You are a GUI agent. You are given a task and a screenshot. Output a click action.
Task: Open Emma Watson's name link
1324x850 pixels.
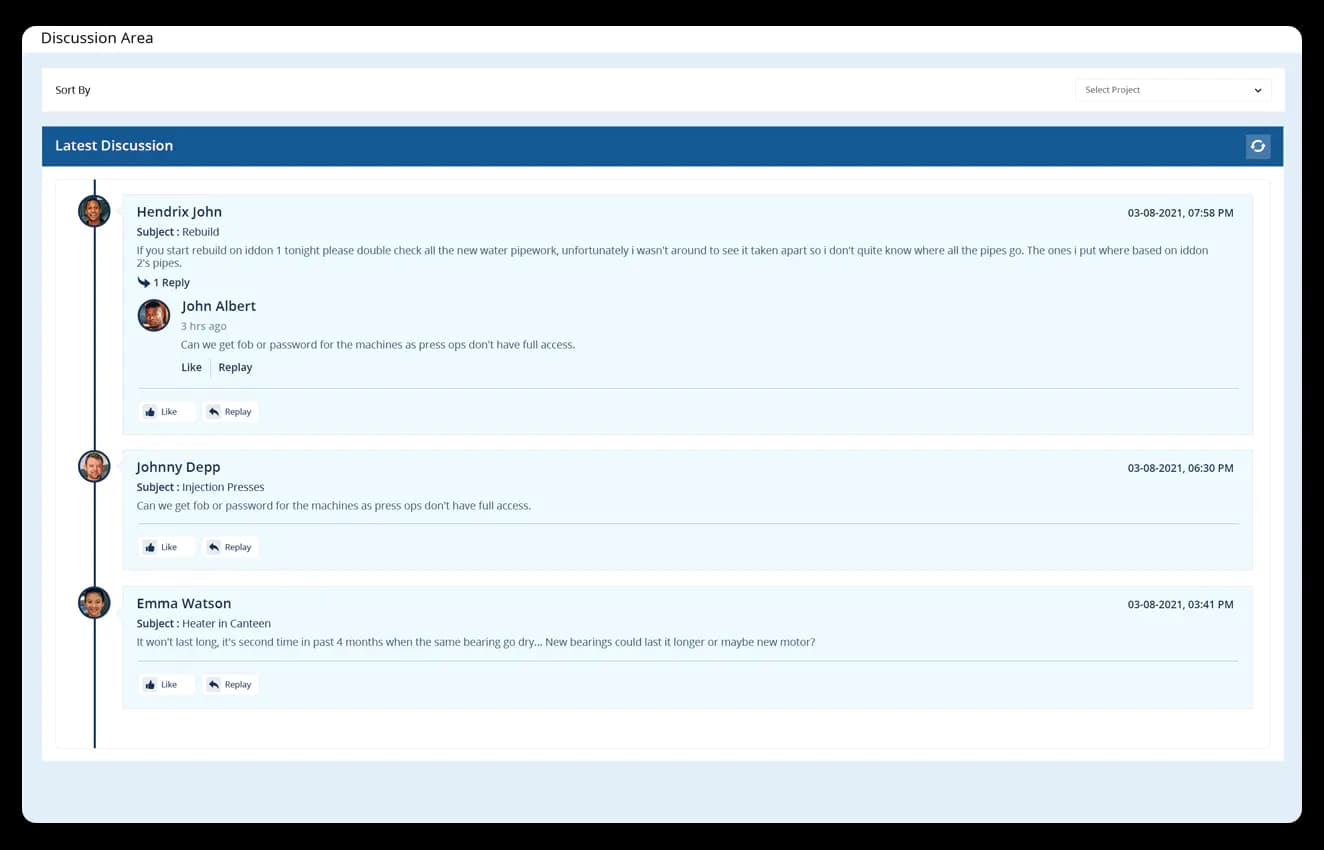184,603
